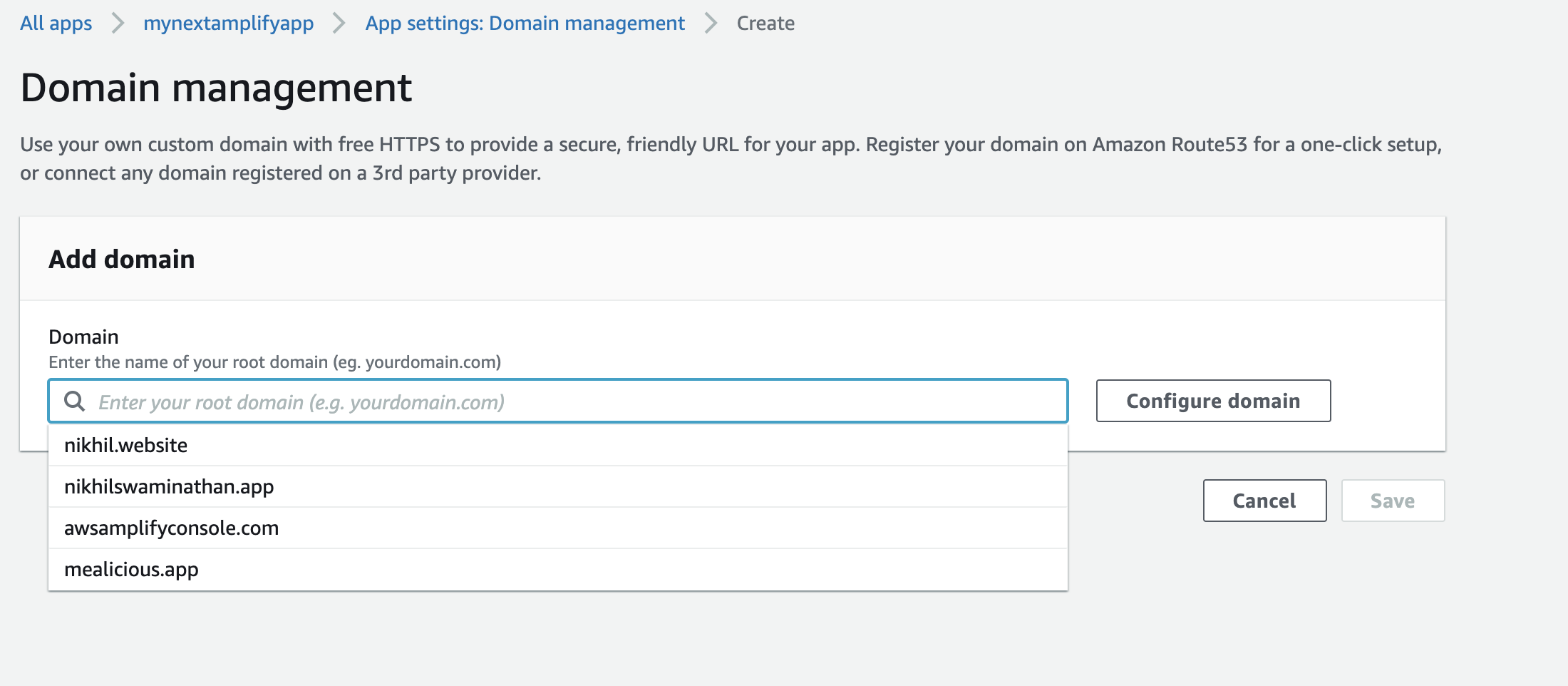The image size is (1568, 686).
Task: Click the breadcrumb chevron before Create
Action: (x=710, y=23)
